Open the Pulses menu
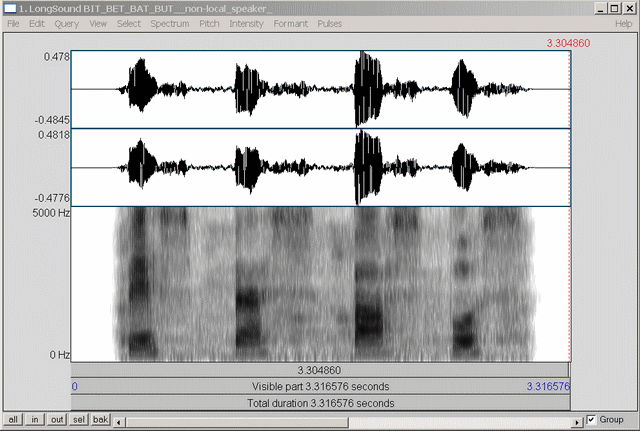The height and width of the screenshot is (431, 640). (332, 23)
